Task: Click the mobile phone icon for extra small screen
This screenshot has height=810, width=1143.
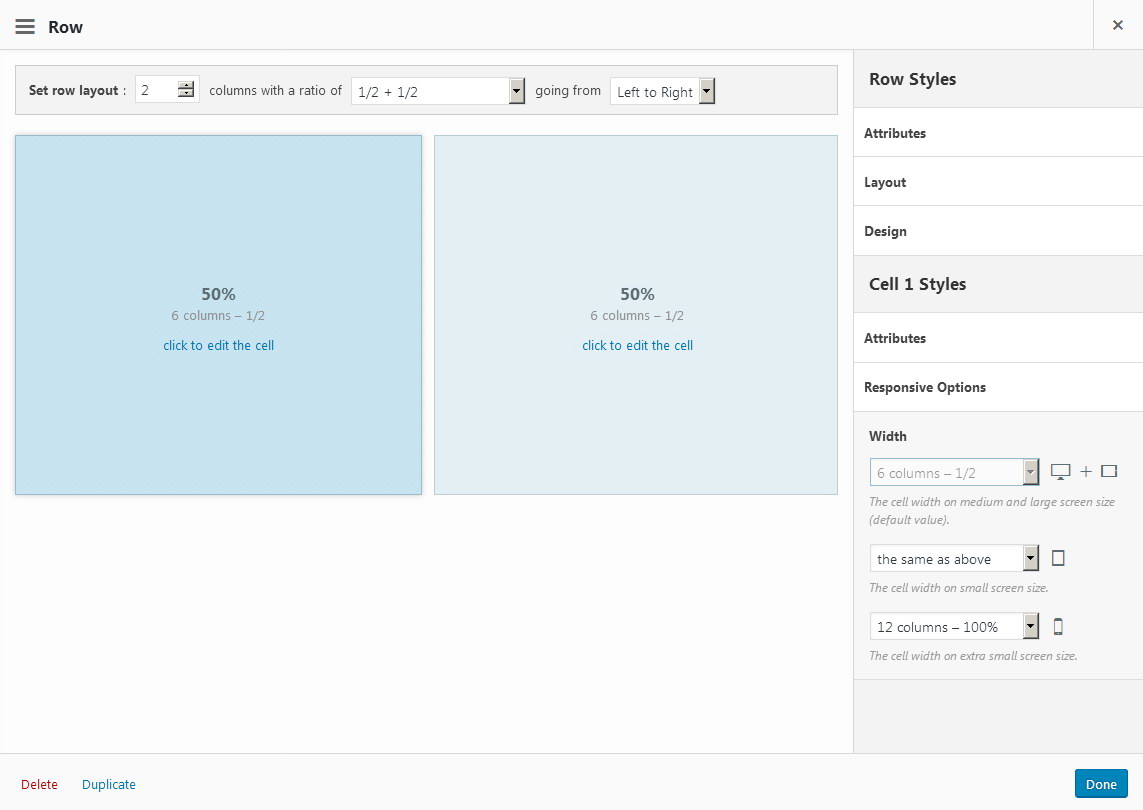Action: point(1058,626)
